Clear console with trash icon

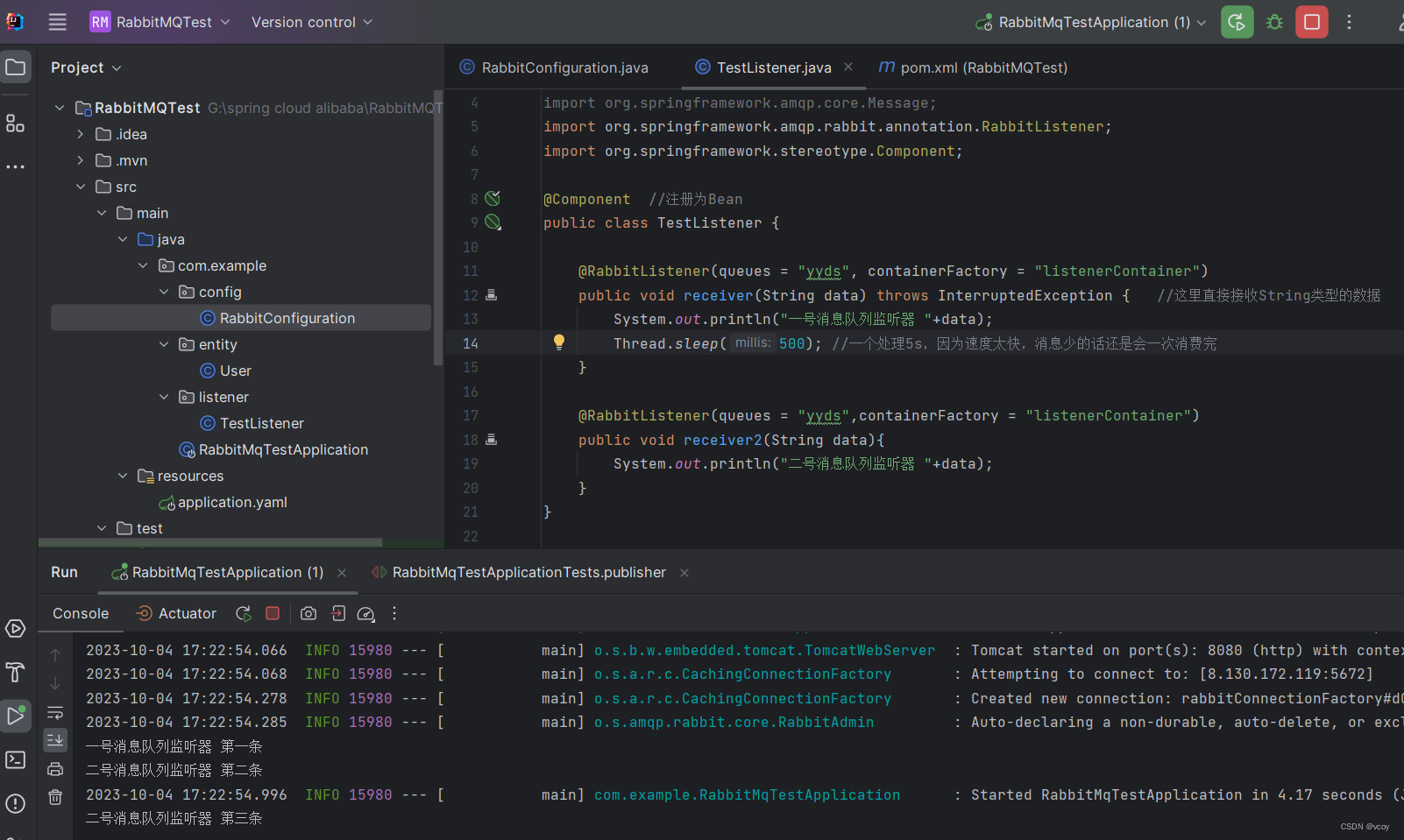click(x=55, y=797)
